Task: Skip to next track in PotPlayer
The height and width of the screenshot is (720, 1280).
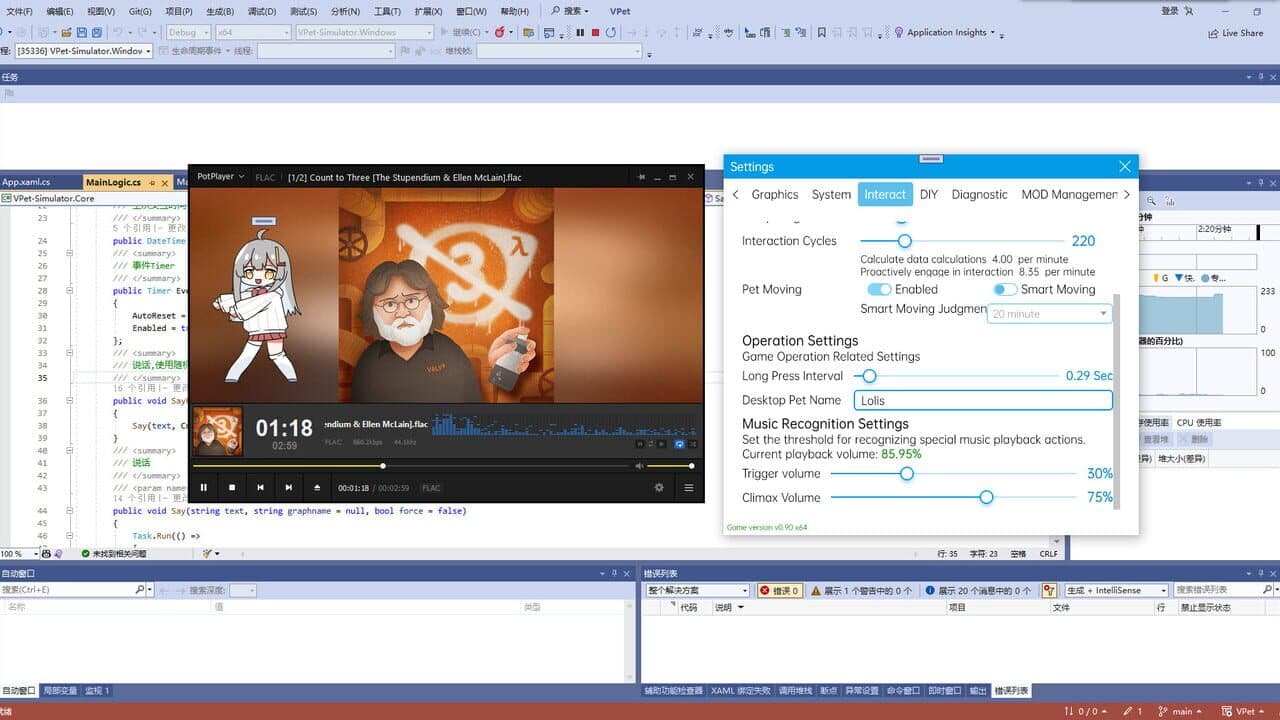Action: click(x=289, y=488)
